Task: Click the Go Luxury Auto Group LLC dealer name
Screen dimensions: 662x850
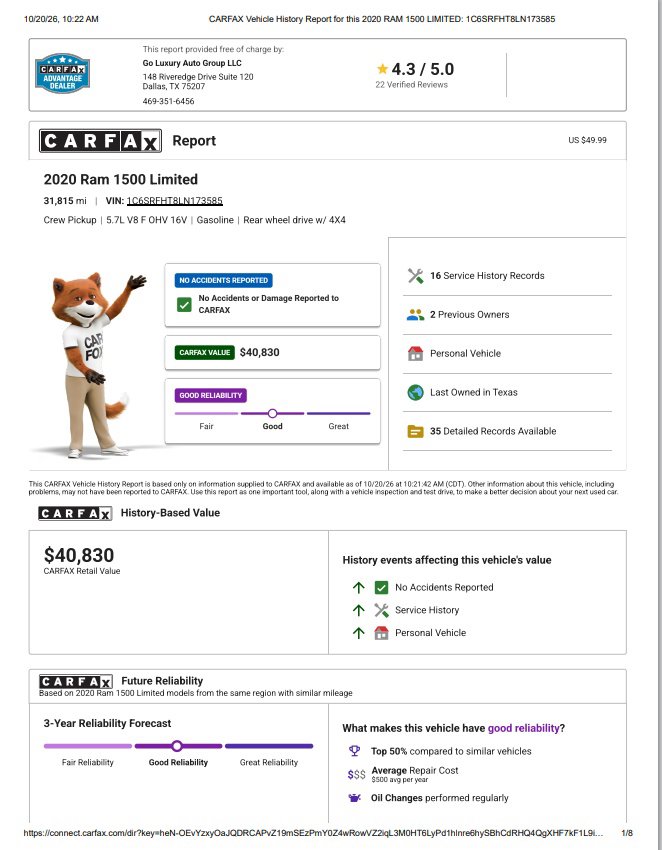Action: coord(192,63)
